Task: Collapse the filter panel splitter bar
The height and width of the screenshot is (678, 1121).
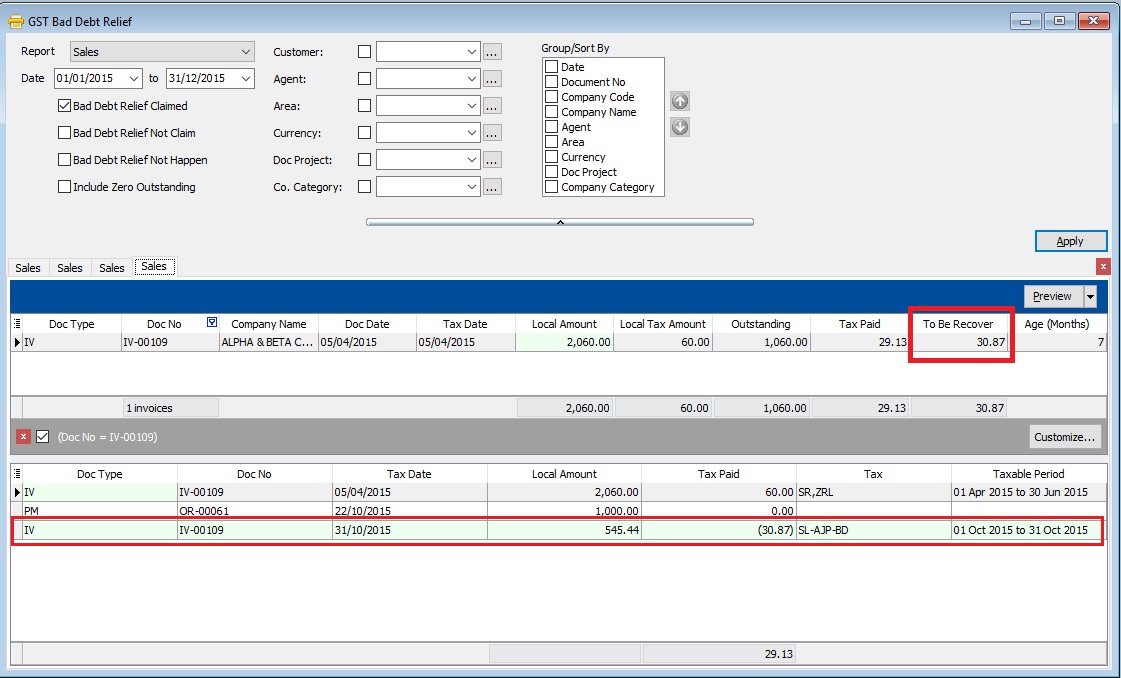Action: (560, 222)
